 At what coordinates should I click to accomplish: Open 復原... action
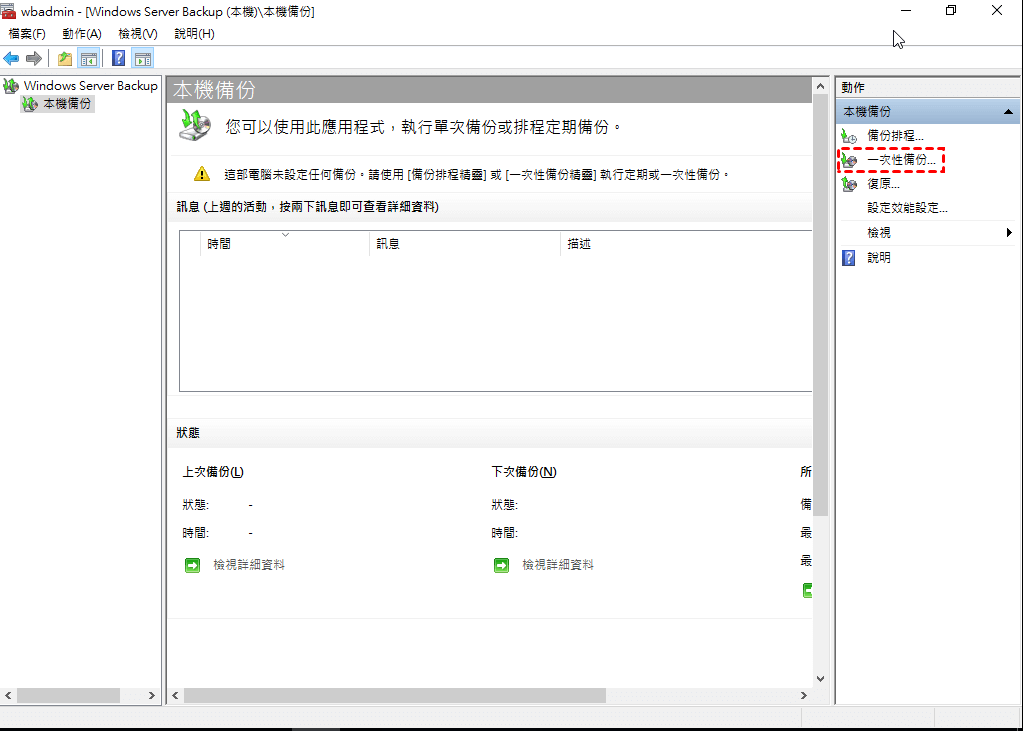click(x=883, y=185)
